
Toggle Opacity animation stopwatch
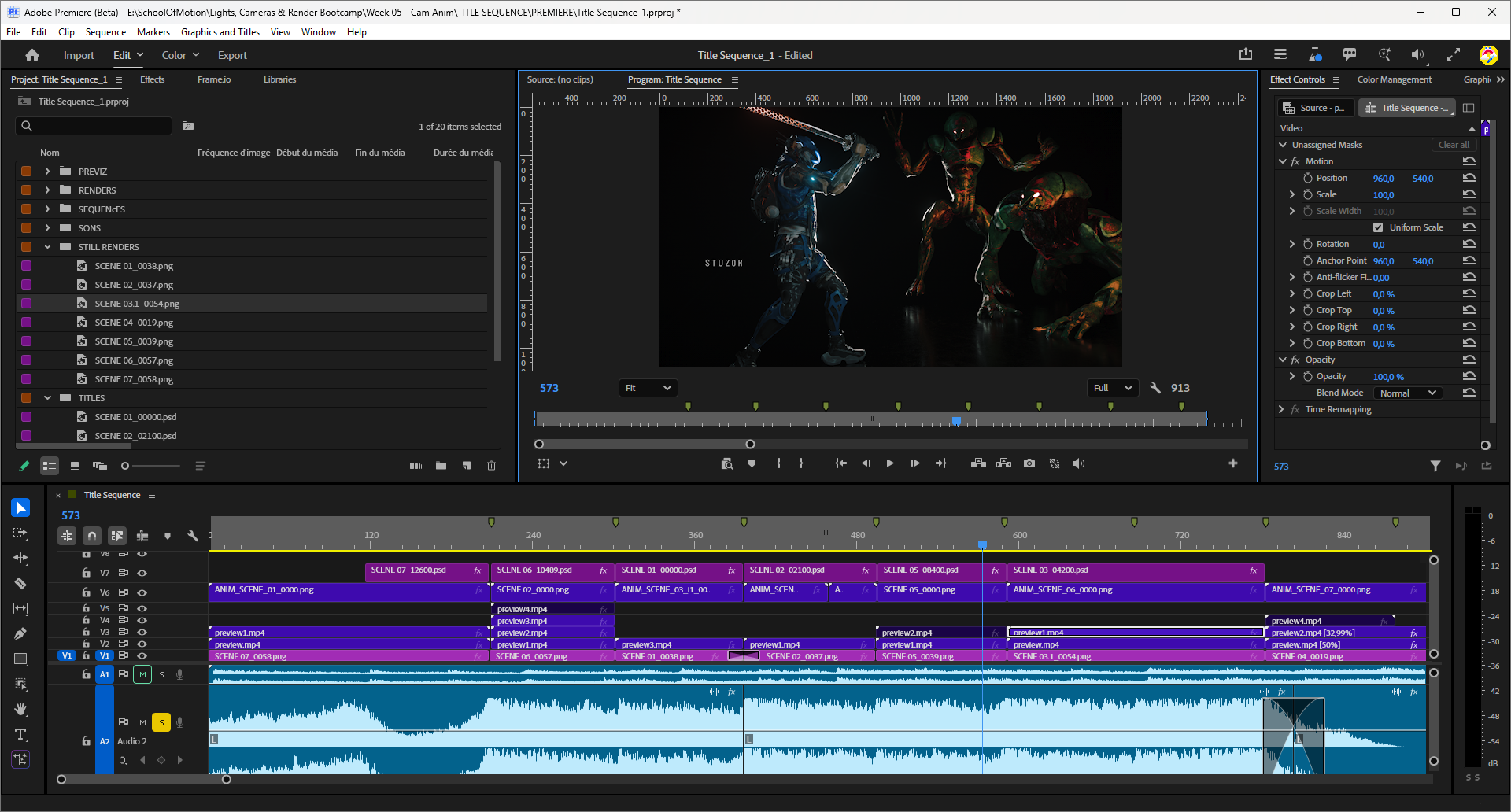[1308, 376]
